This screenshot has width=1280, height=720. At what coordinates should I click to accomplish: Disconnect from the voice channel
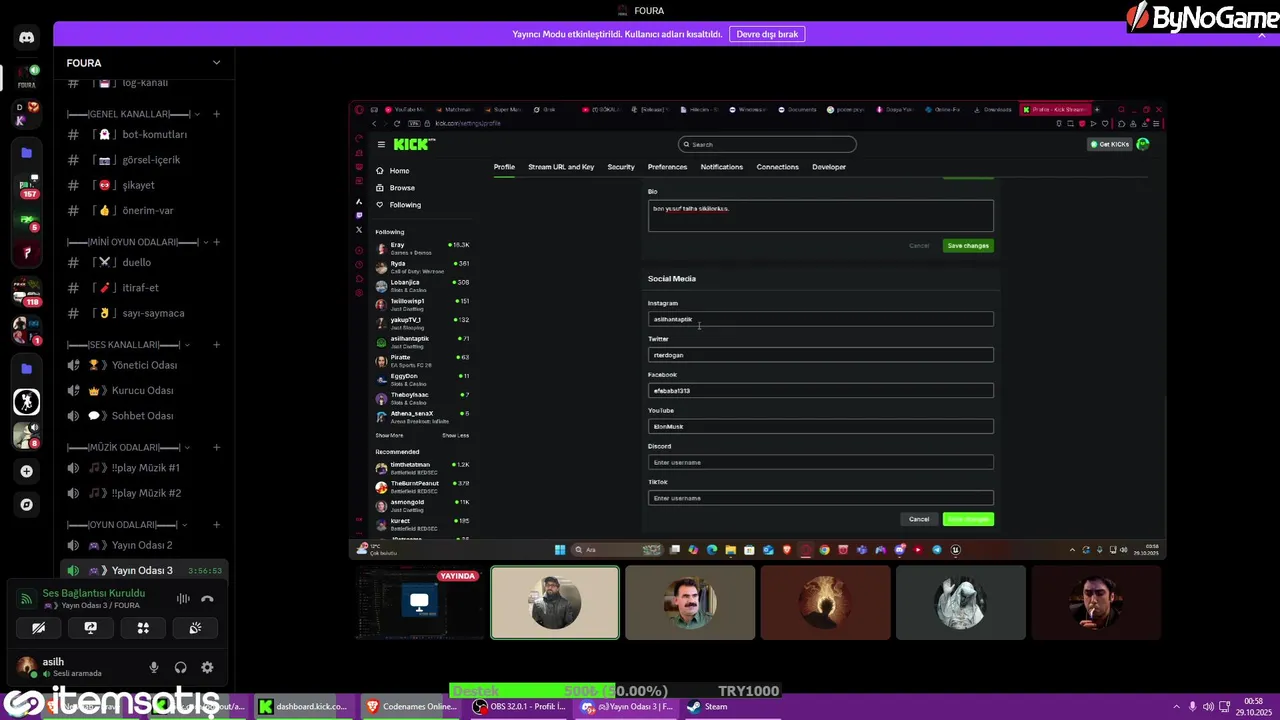[207, 599]
